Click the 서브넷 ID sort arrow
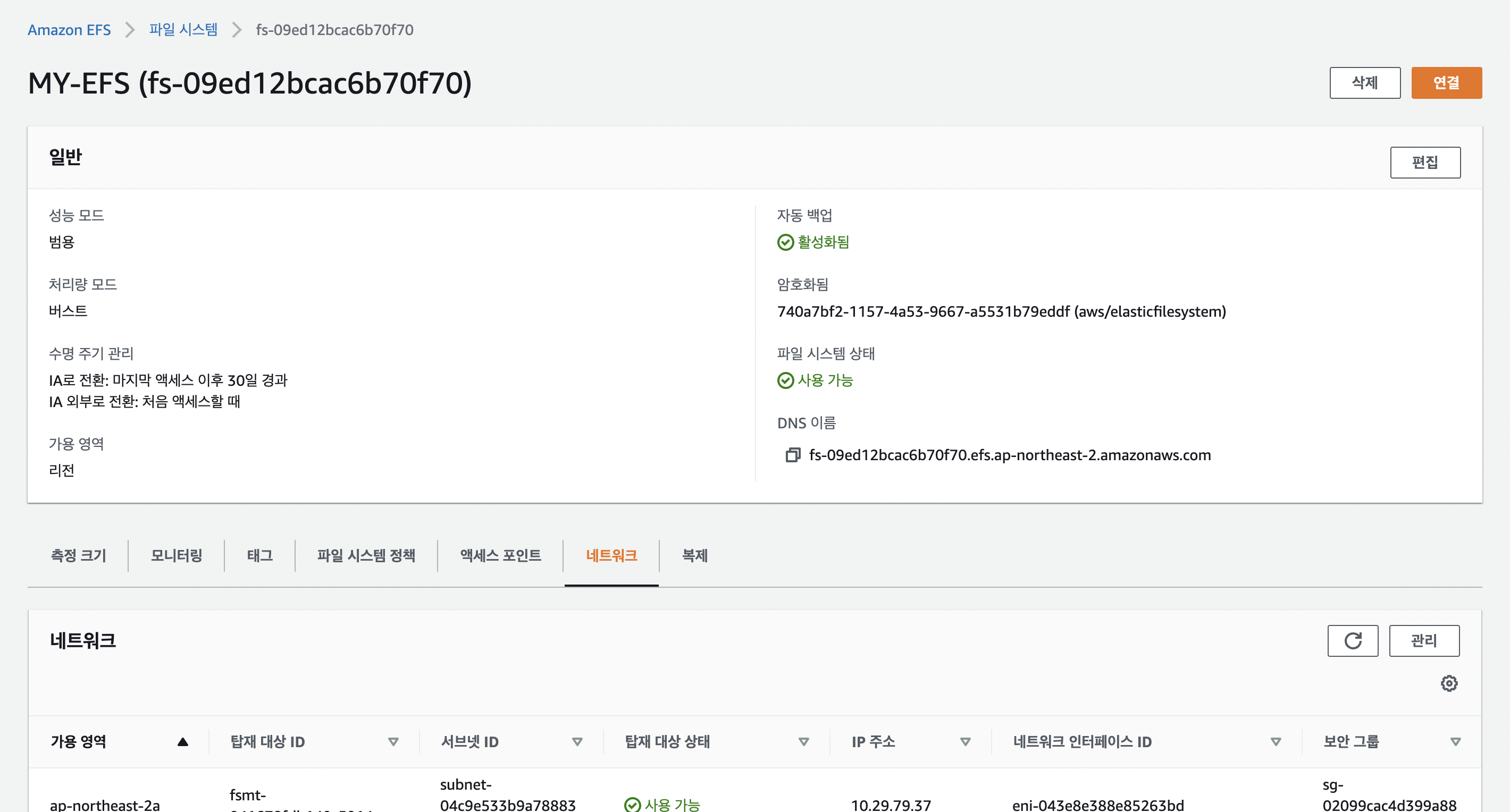Viewport: 1510px width, 812px height. click(577, 742)
